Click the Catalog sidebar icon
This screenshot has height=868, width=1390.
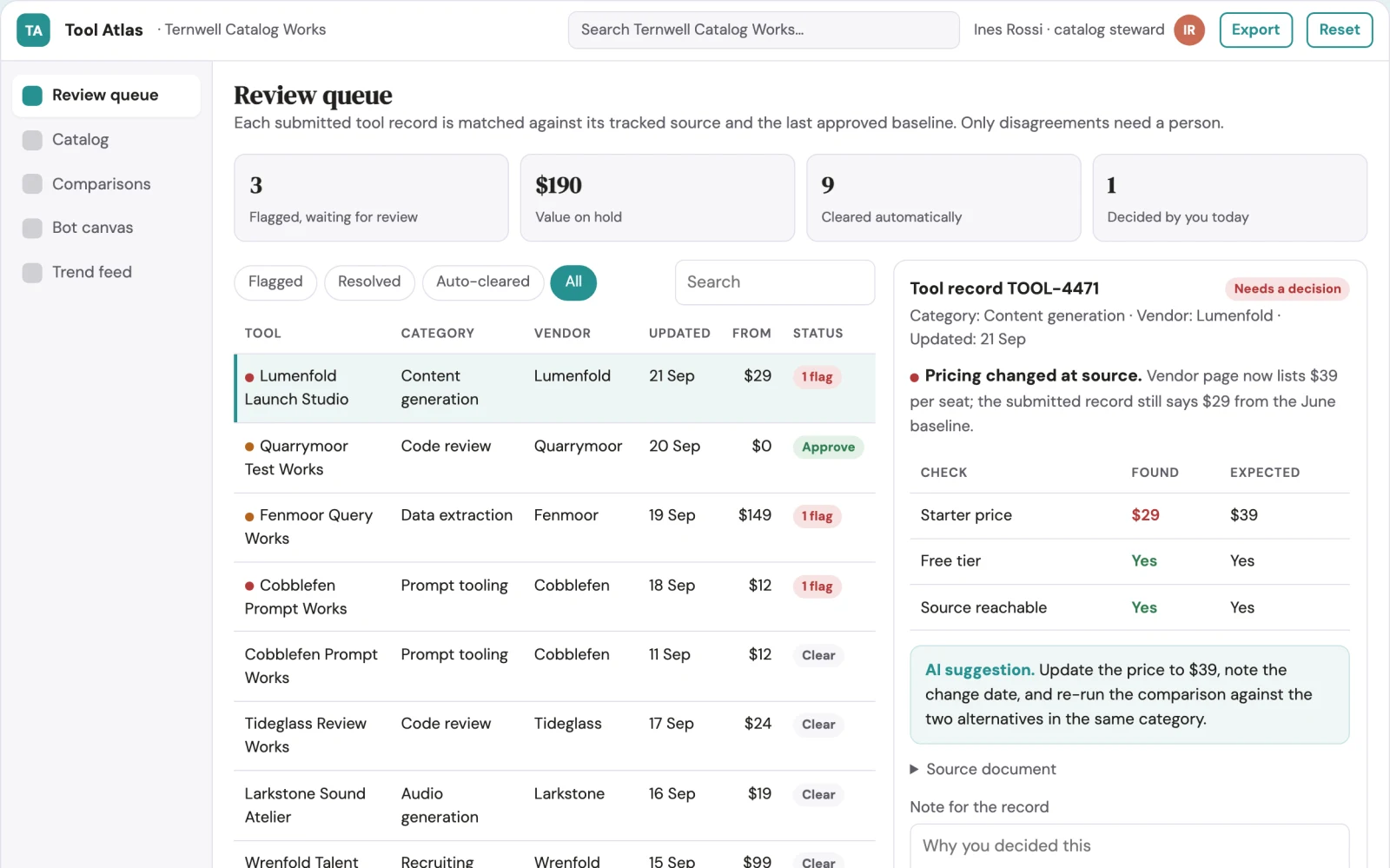32,140
